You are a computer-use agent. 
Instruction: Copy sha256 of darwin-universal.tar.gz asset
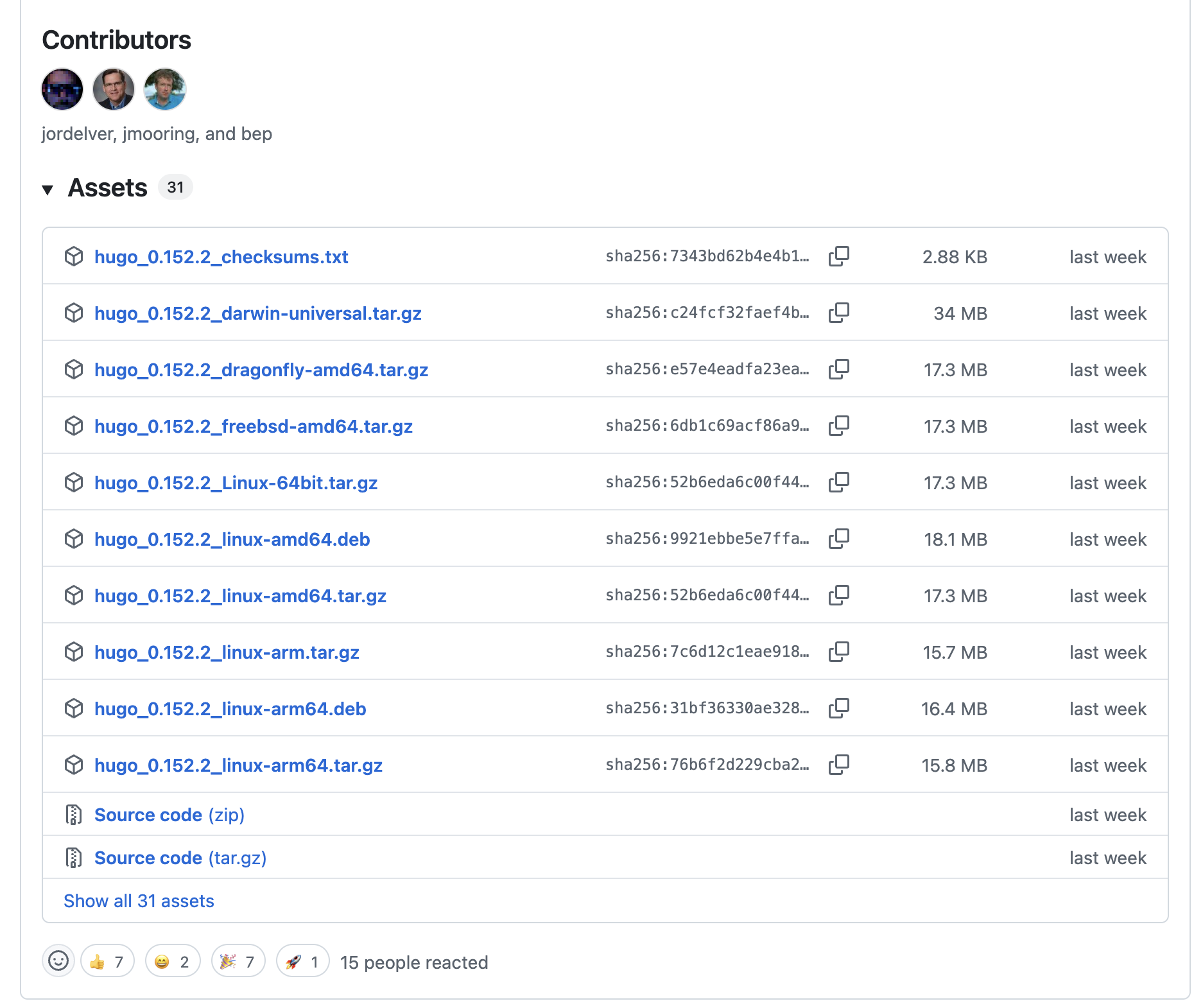(x=838, y=313)
